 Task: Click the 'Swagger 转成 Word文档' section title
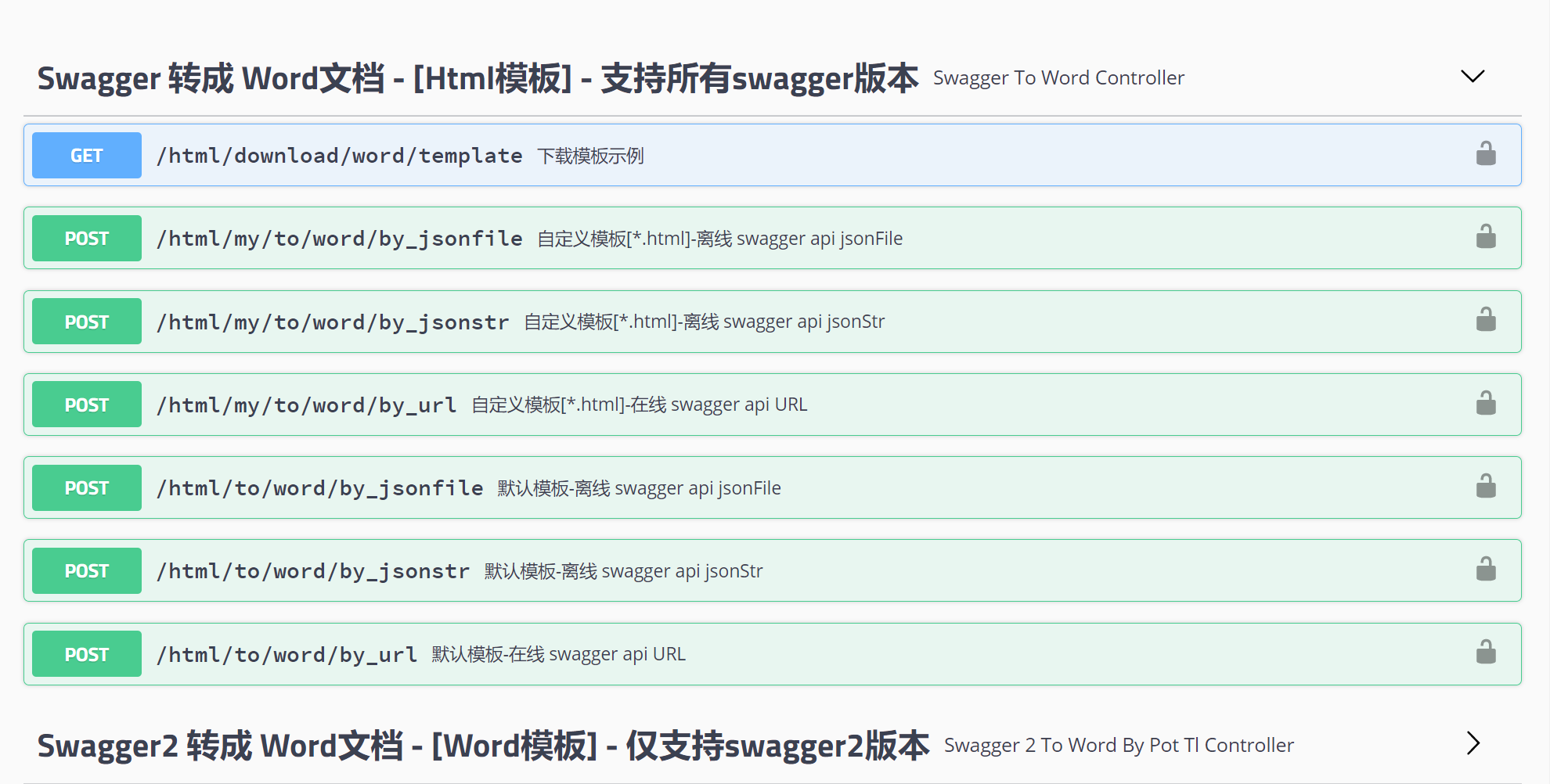(478, 78)
